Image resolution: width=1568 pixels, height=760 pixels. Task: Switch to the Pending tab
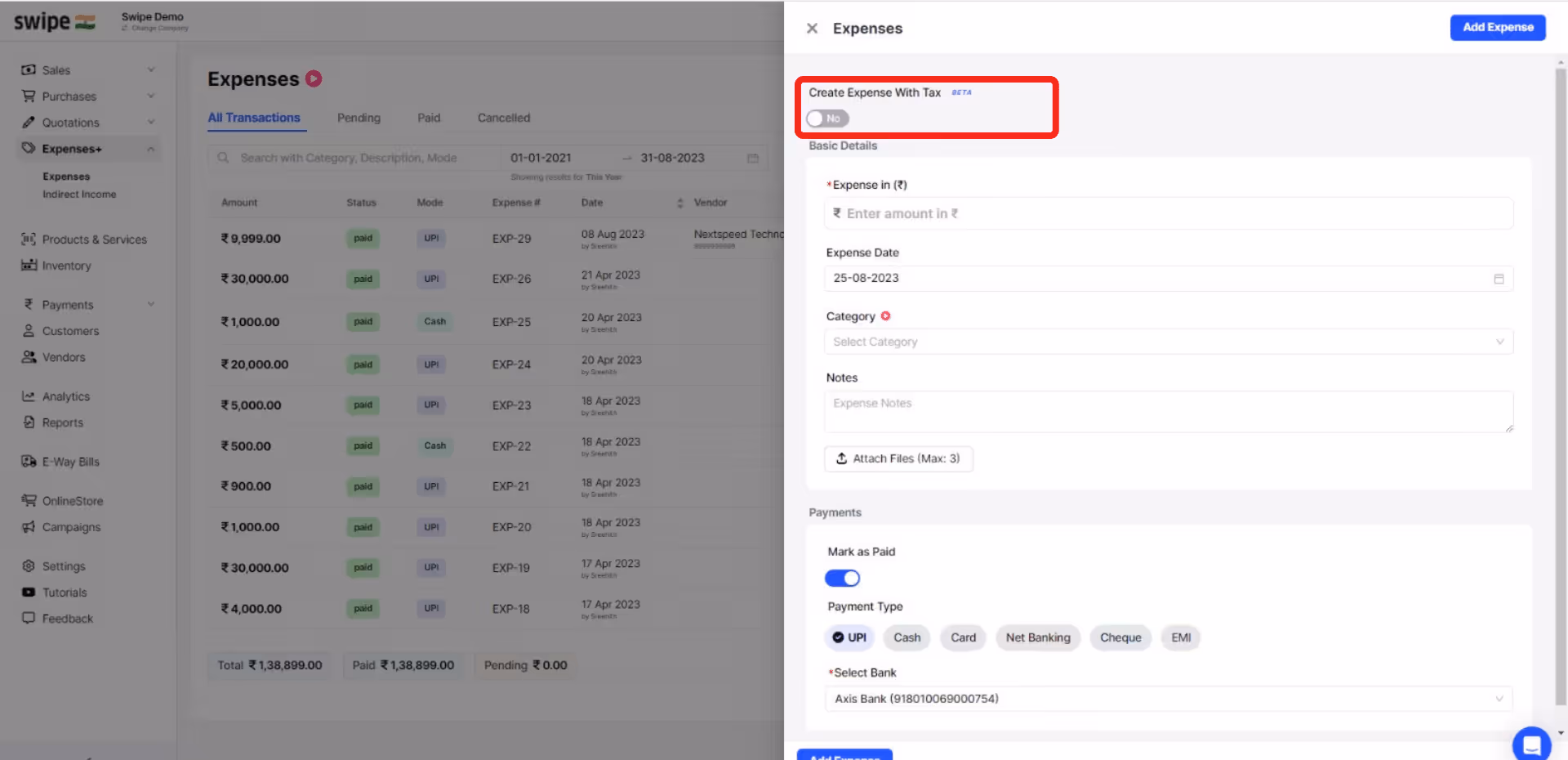coord(359,118)
